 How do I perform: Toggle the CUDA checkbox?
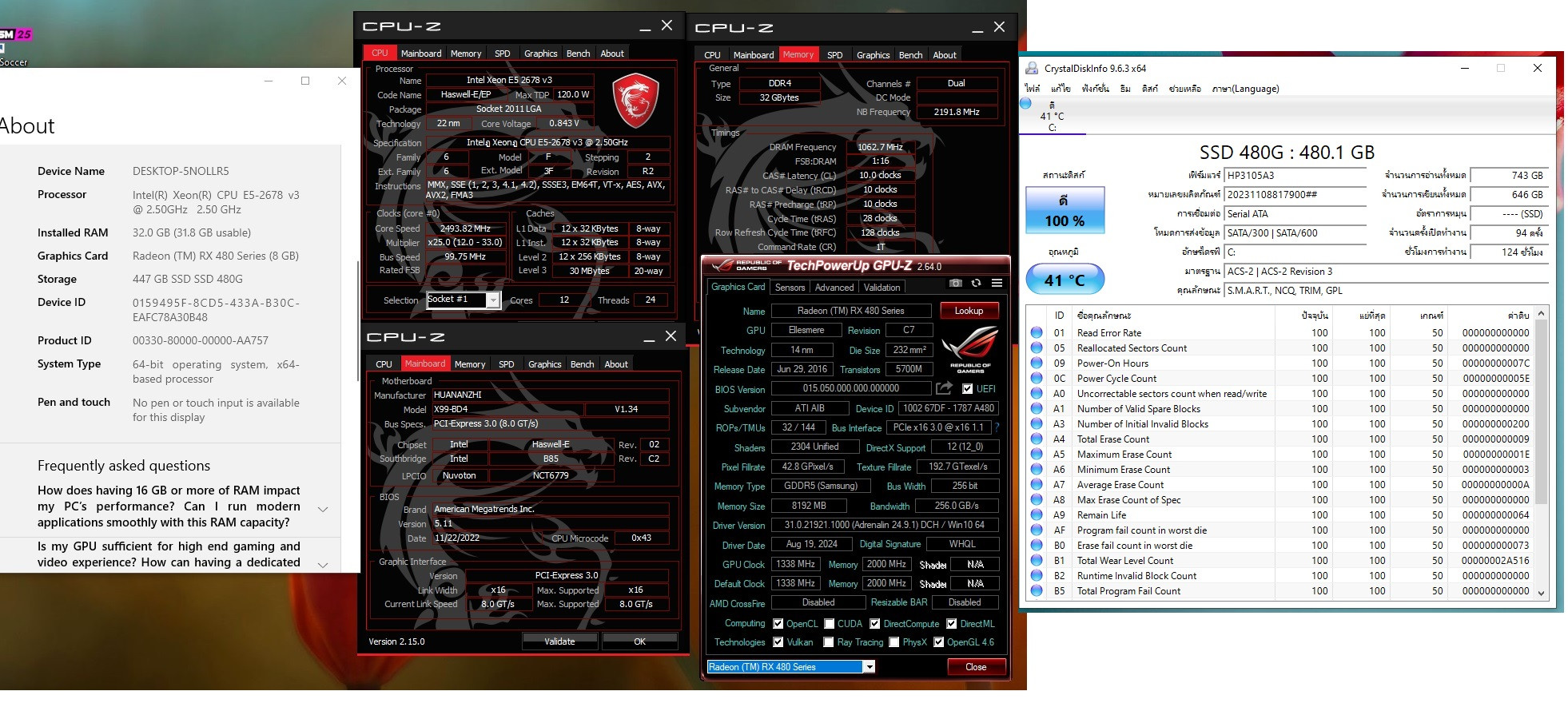tap(829, 624)
